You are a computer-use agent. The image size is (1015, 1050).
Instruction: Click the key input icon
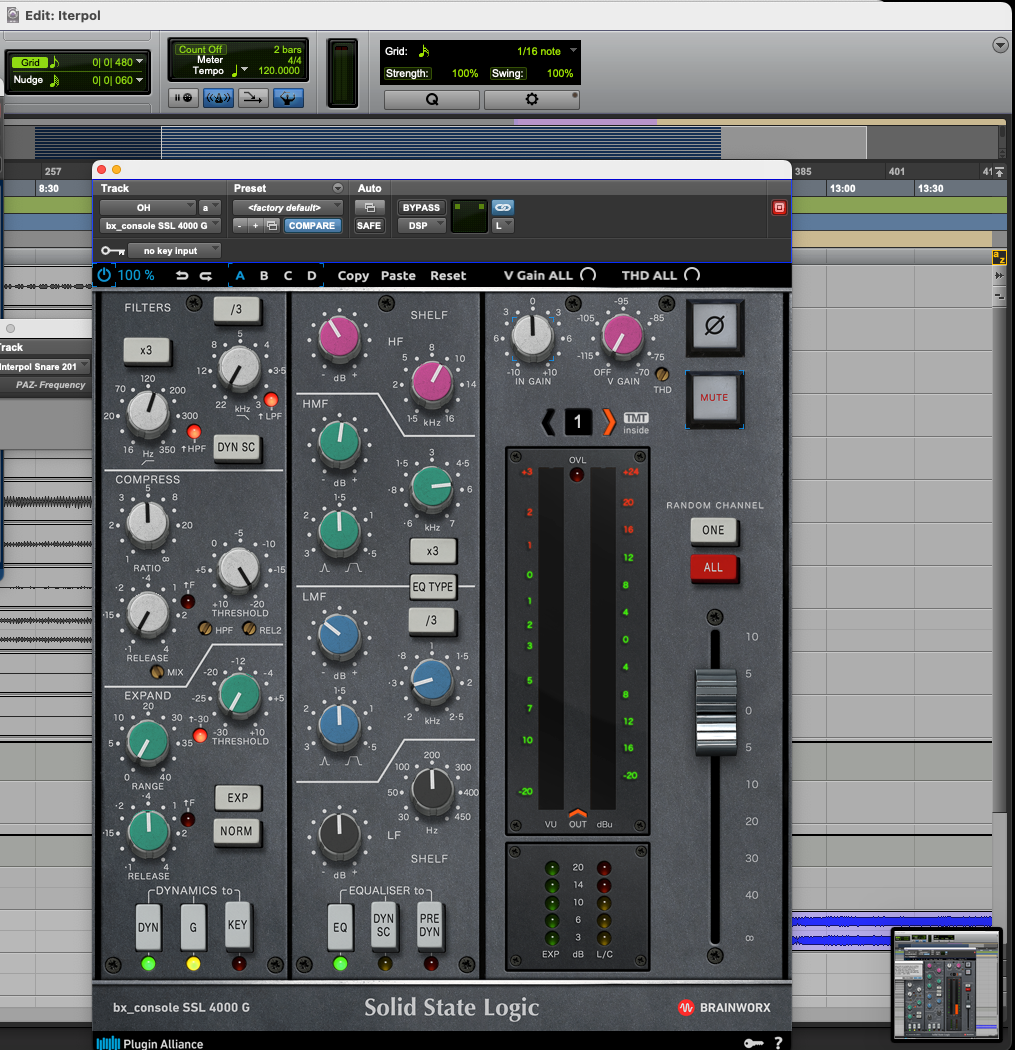[112, 250]
